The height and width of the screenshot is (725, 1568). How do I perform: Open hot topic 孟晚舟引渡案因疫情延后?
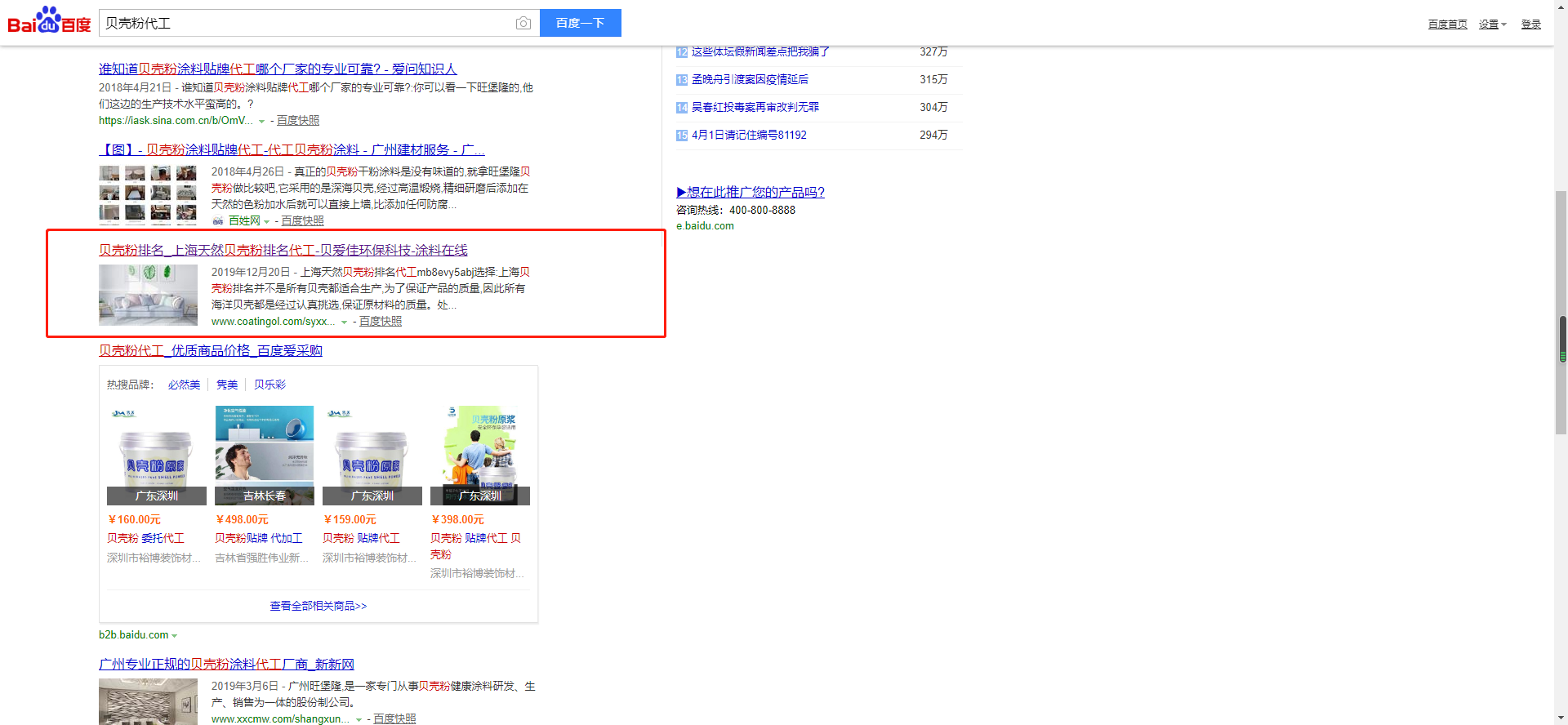pyautogui.click(x=750, y=79)
